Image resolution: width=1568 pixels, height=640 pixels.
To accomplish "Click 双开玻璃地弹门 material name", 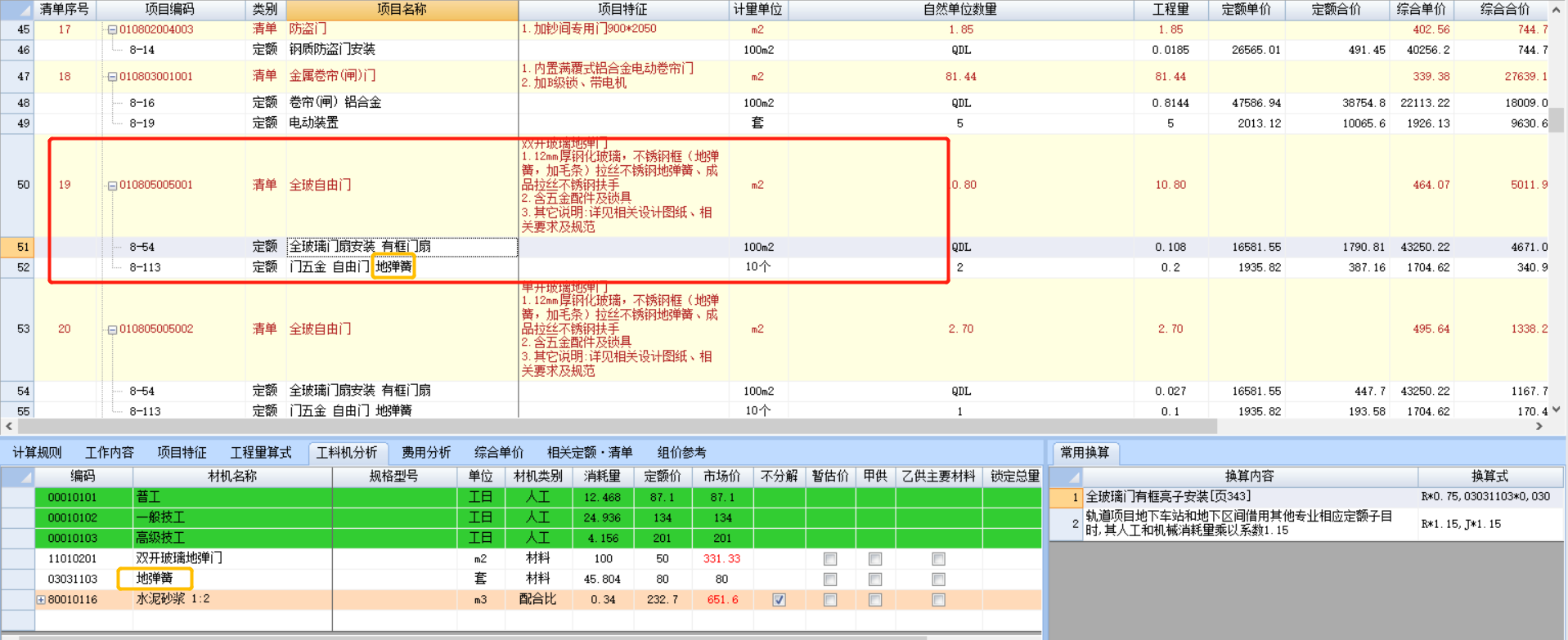I will (x=179, y=558).
